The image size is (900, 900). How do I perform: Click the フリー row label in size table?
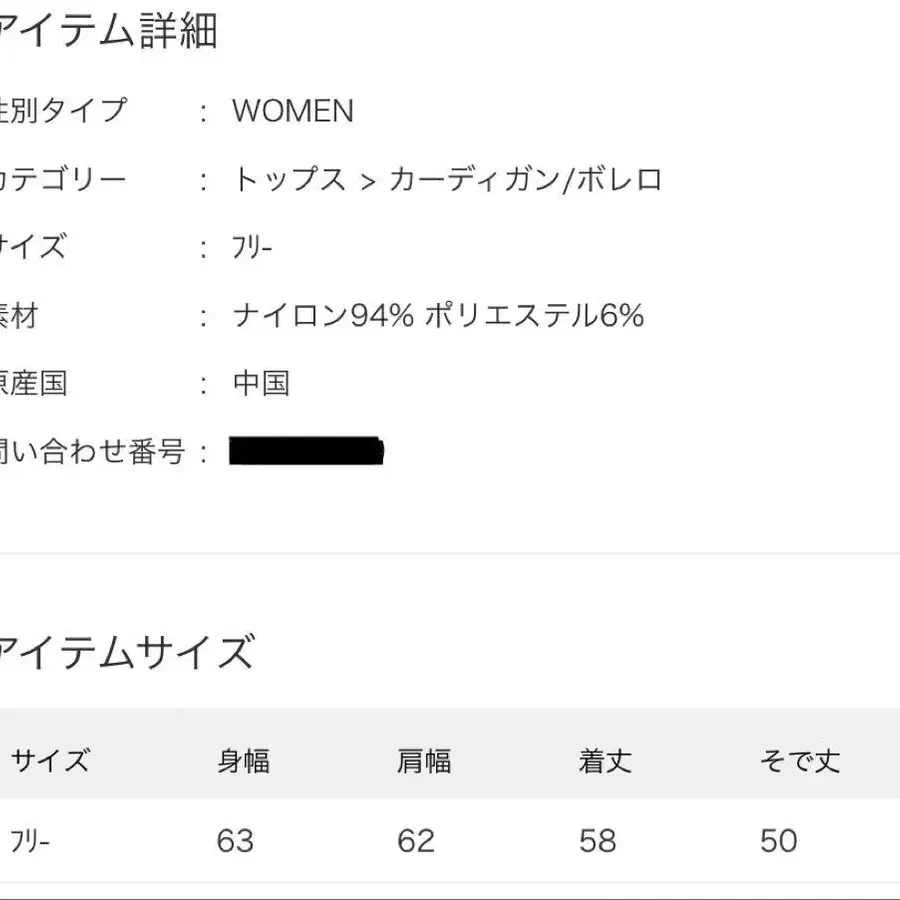tap(30, 841)
